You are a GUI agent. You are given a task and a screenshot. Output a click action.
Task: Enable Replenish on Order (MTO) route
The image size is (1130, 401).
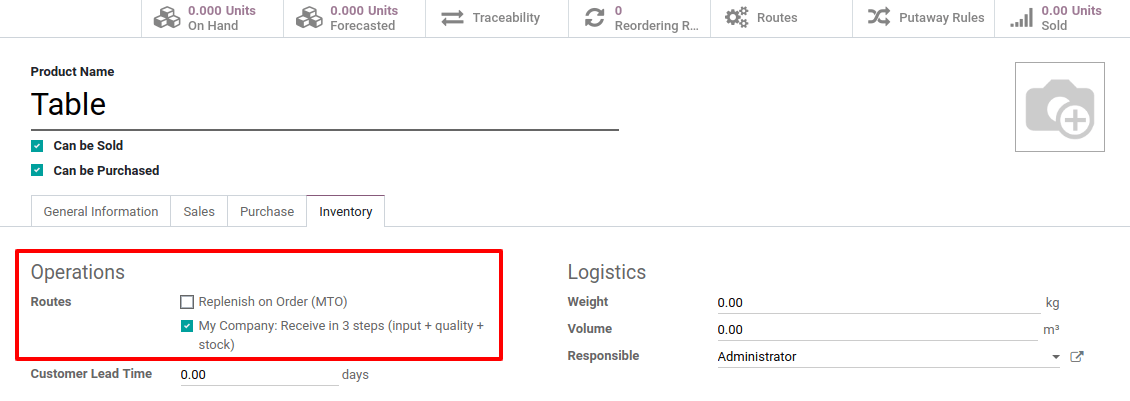pyautogui.click(x=187, y=302)
